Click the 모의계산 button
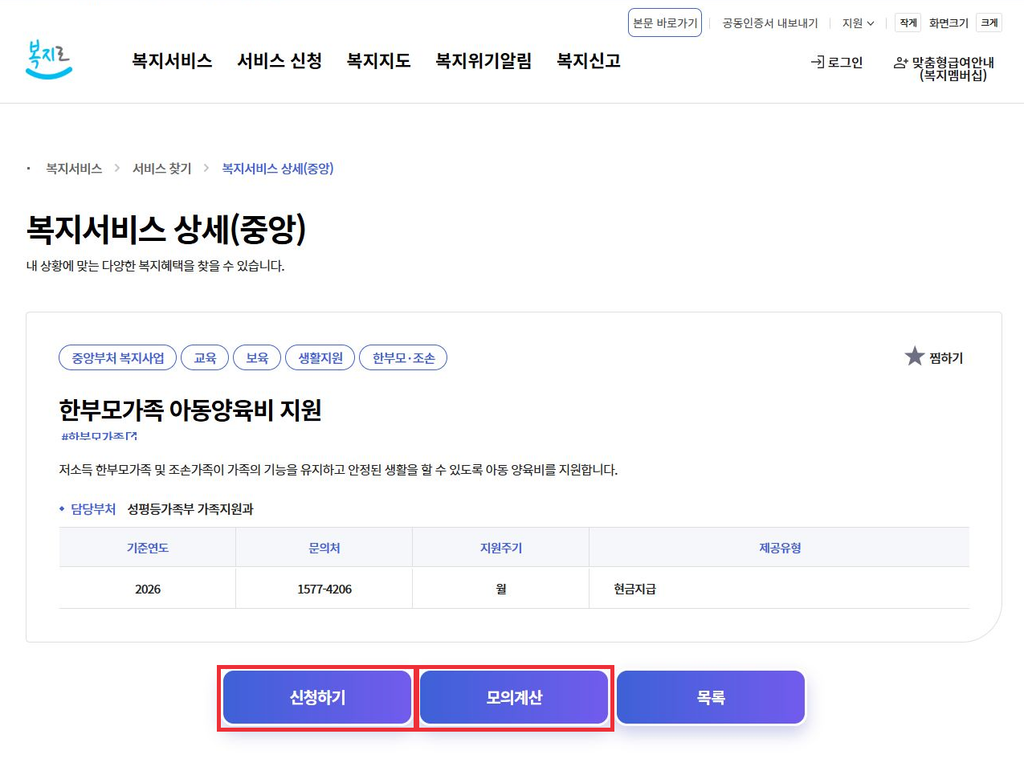This screenshot has width=1024, height=759. click(514, 698)
